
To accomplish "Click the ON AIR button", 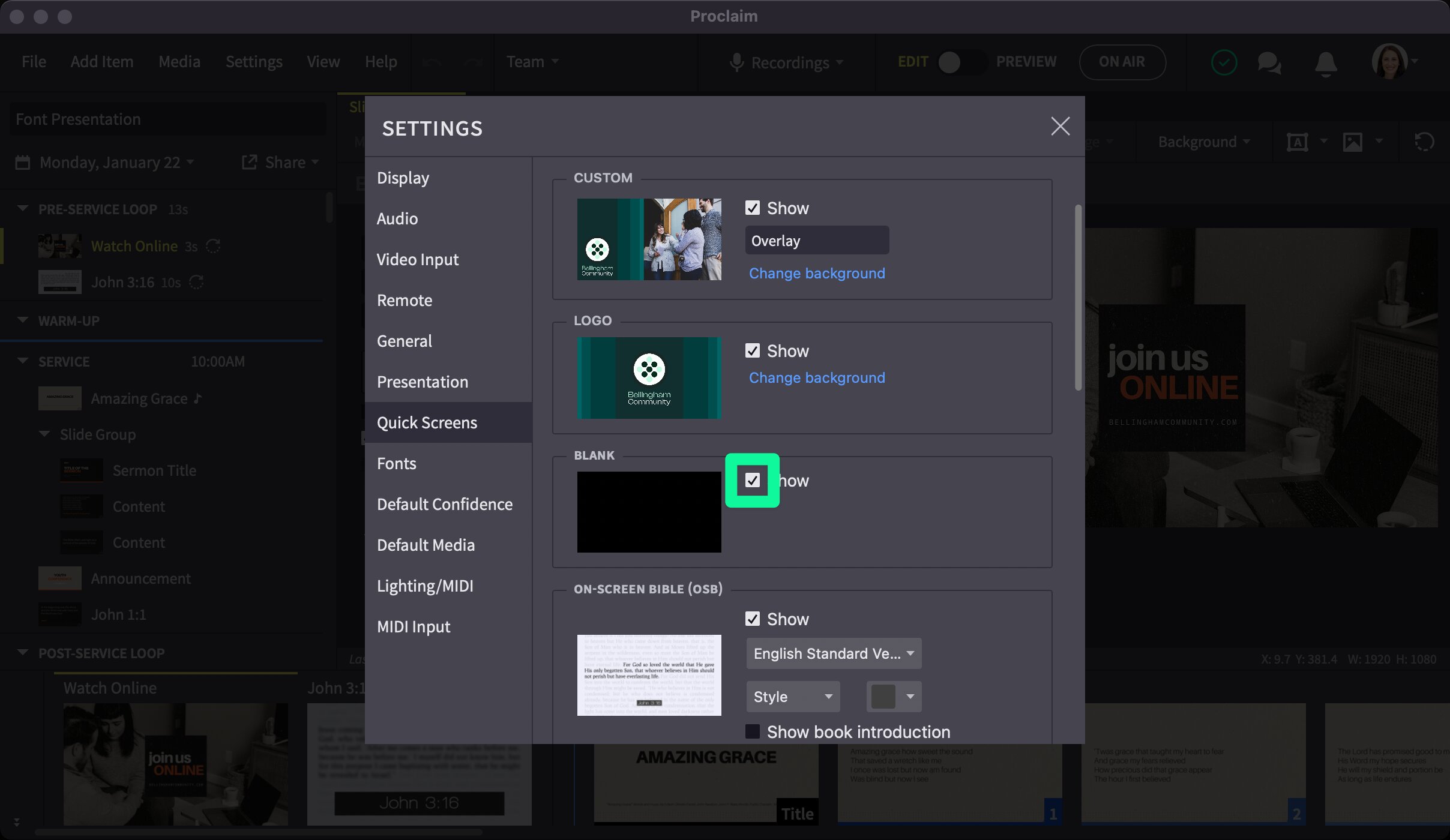I will pyautogui.click(x=1122, y=62).
